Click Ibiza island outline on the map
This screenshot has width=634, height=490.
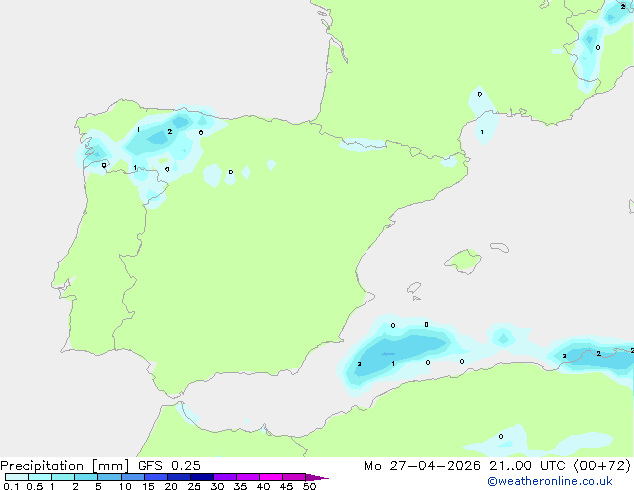coord(414,288)
